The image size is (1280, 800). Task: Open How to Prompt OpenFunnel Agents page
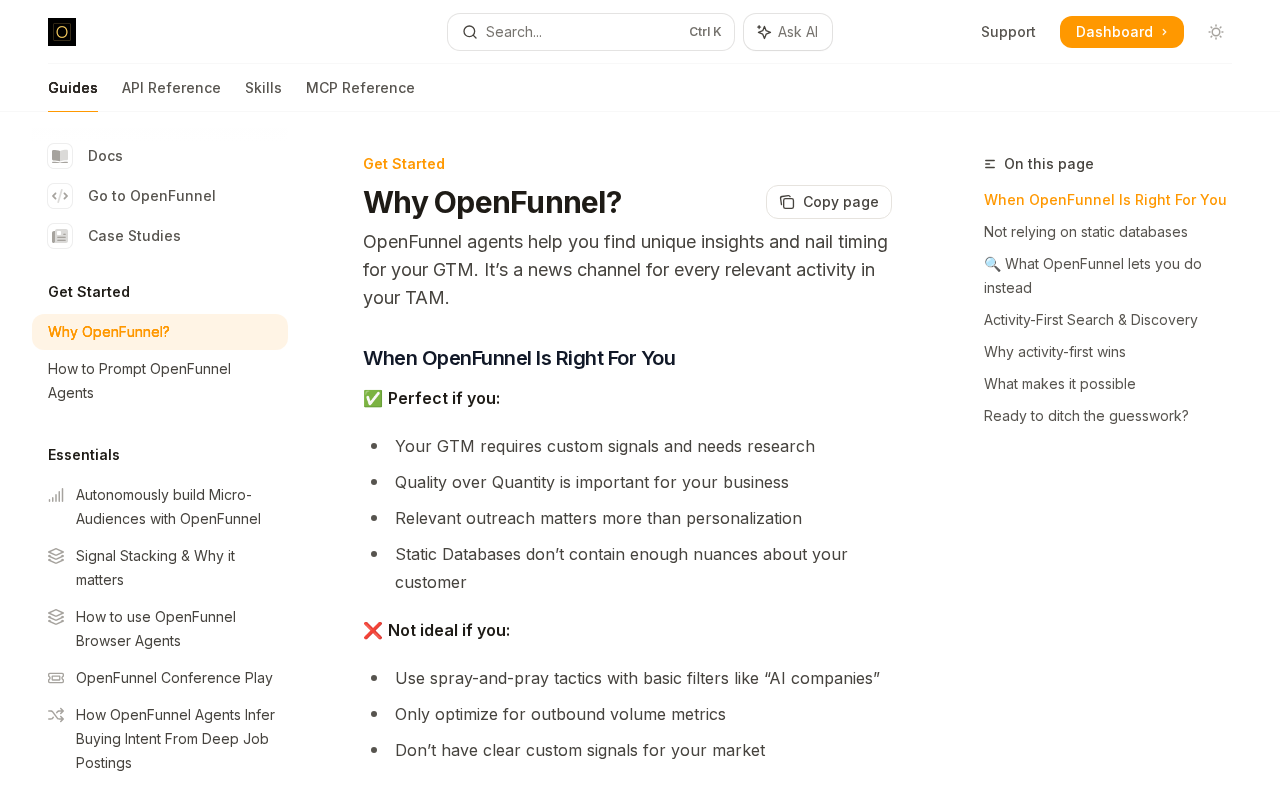point(140,381)
